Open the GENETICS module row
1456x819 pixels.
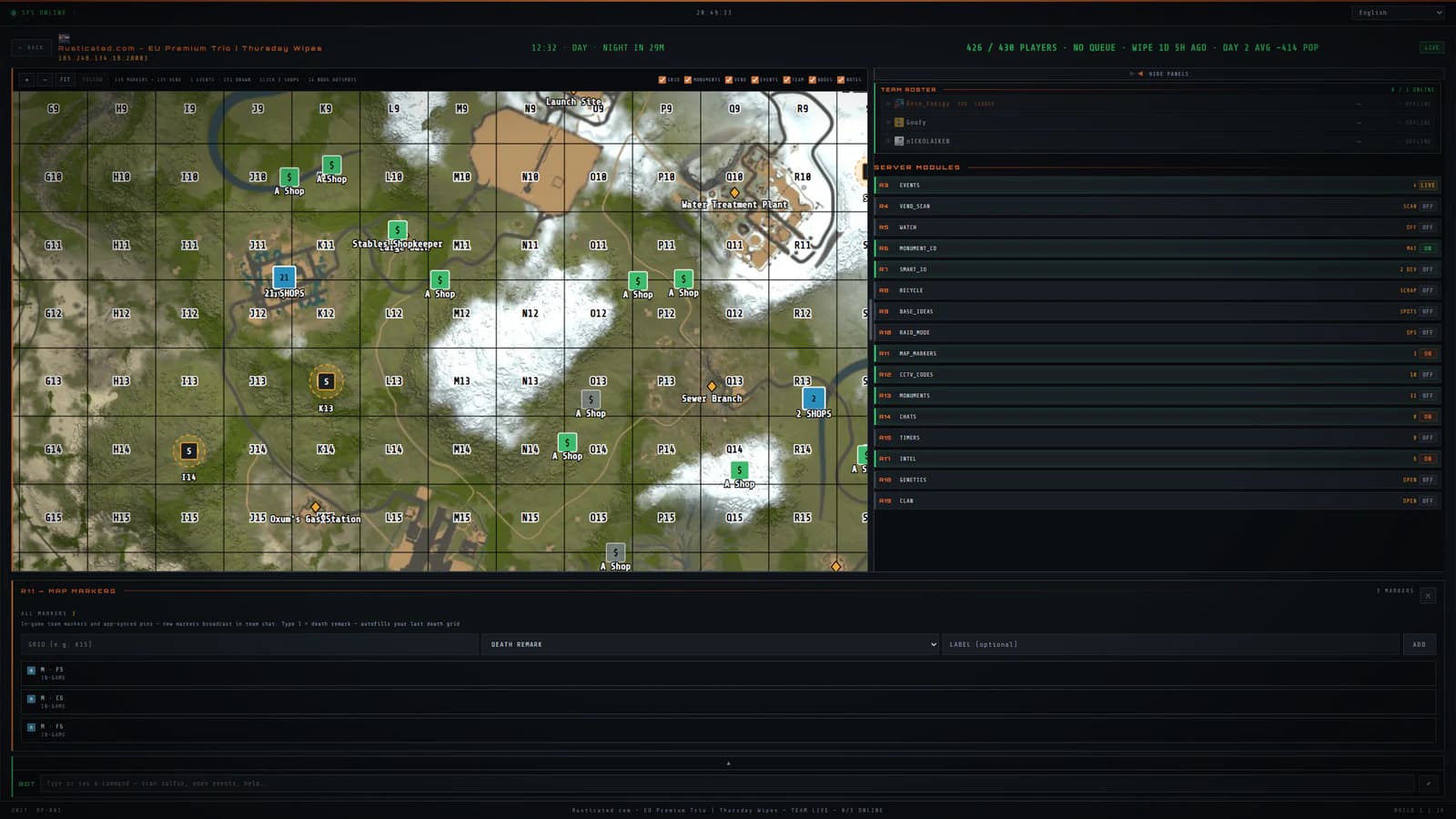point(1158,480)
